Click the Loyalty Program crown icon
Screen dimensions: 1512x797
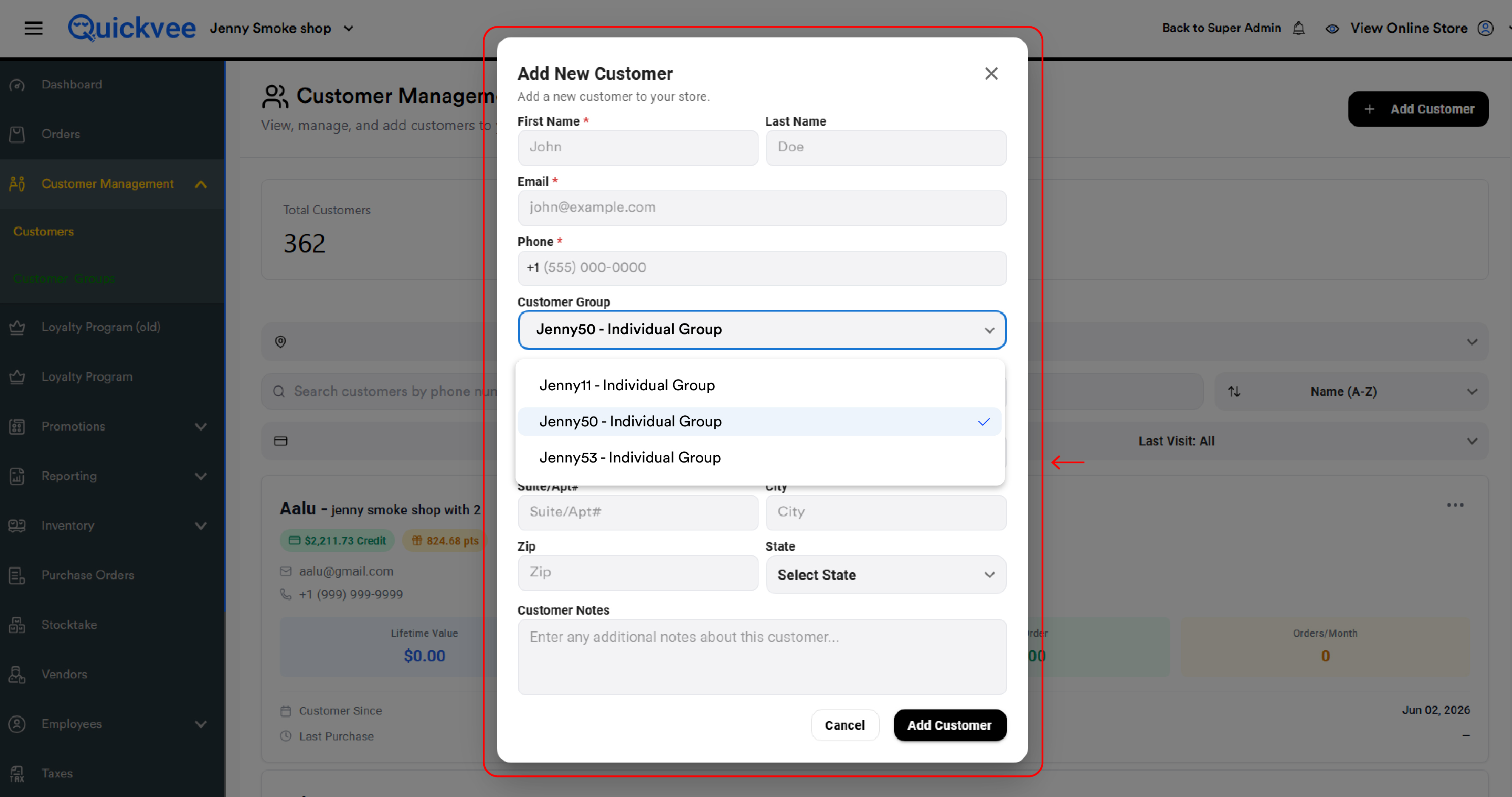[x=17, y=377]
